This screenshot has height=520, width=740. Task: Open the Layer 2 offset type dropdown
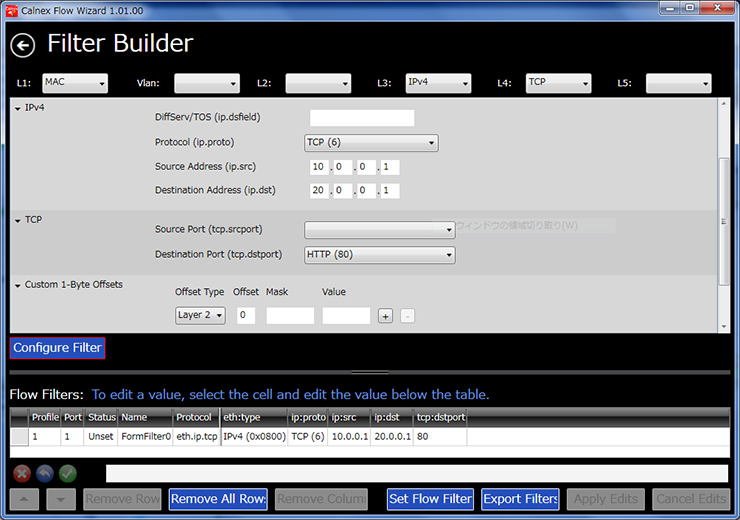[200, 315]
